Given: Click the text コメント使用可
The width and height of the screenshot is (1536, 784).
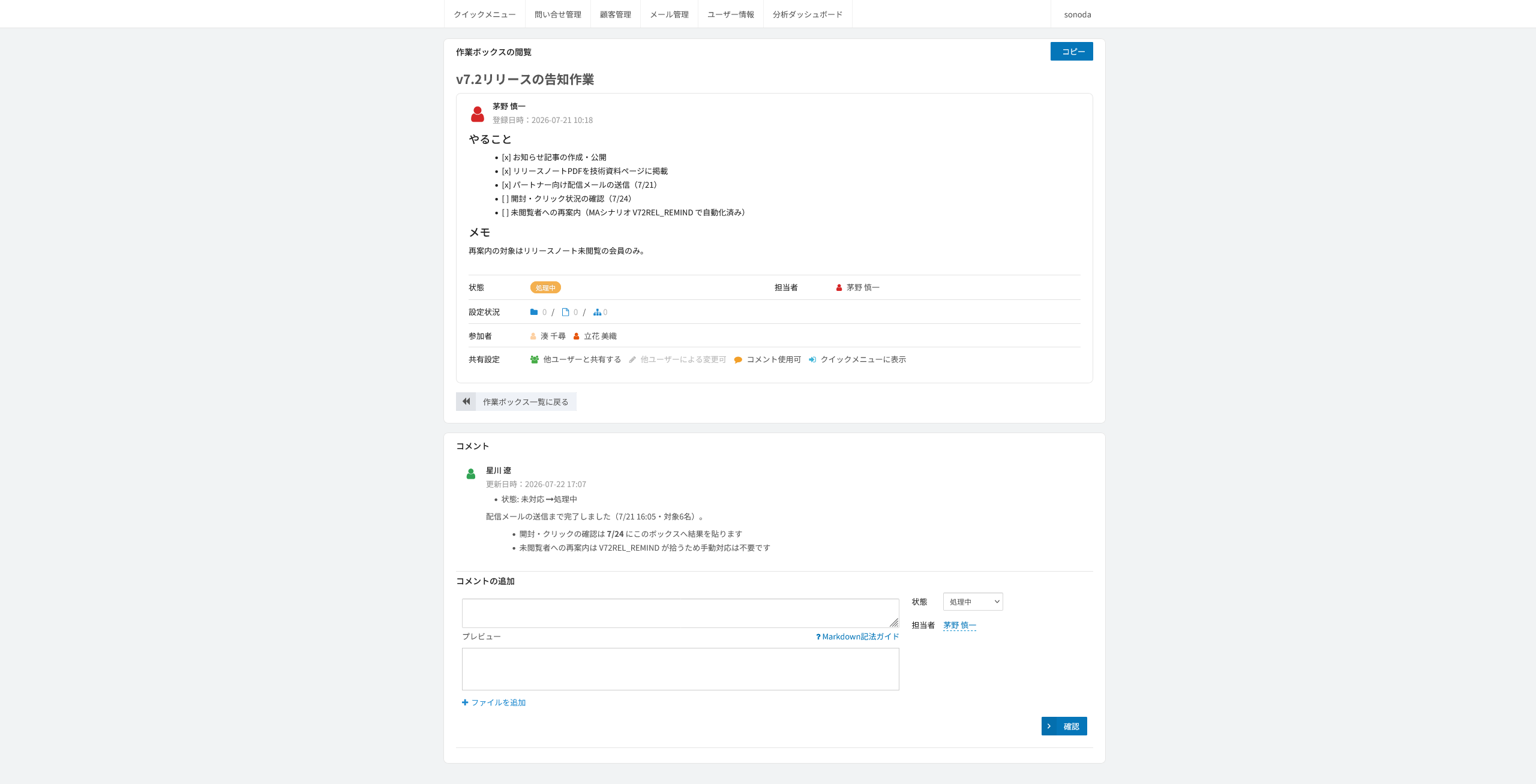Looking at the screenshot, I should [774, 360].
